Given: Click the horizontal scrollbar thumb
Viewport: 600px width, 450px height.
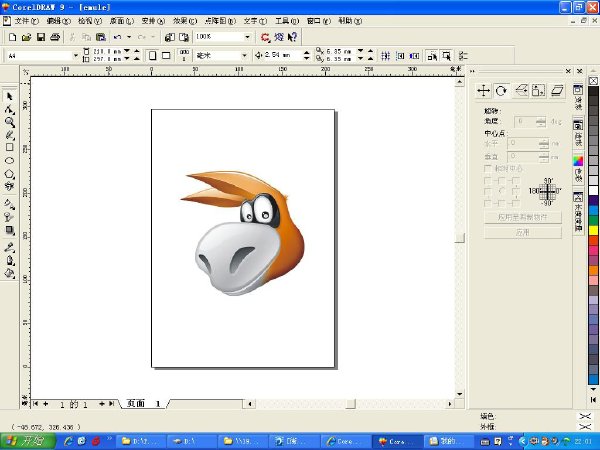Looking at the screenshot, I should 350,404.
